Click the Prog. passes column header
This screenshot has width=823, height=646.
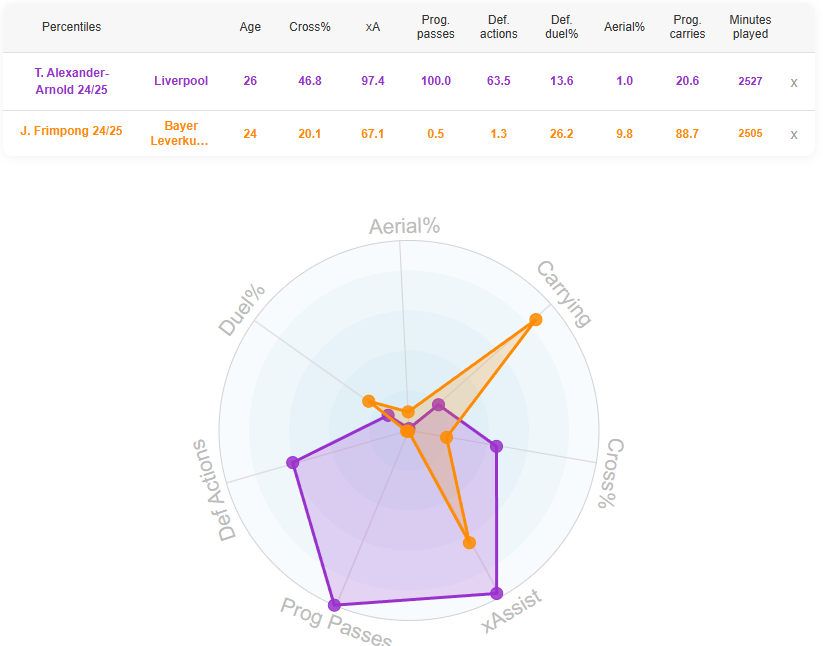[x=436, y=27]
